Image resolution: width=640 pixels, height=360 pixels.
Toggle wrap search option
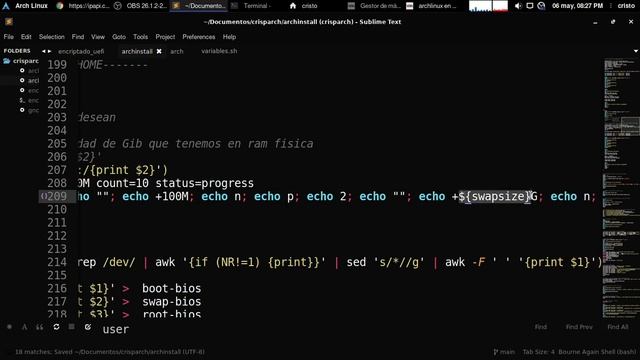[56, 327]
